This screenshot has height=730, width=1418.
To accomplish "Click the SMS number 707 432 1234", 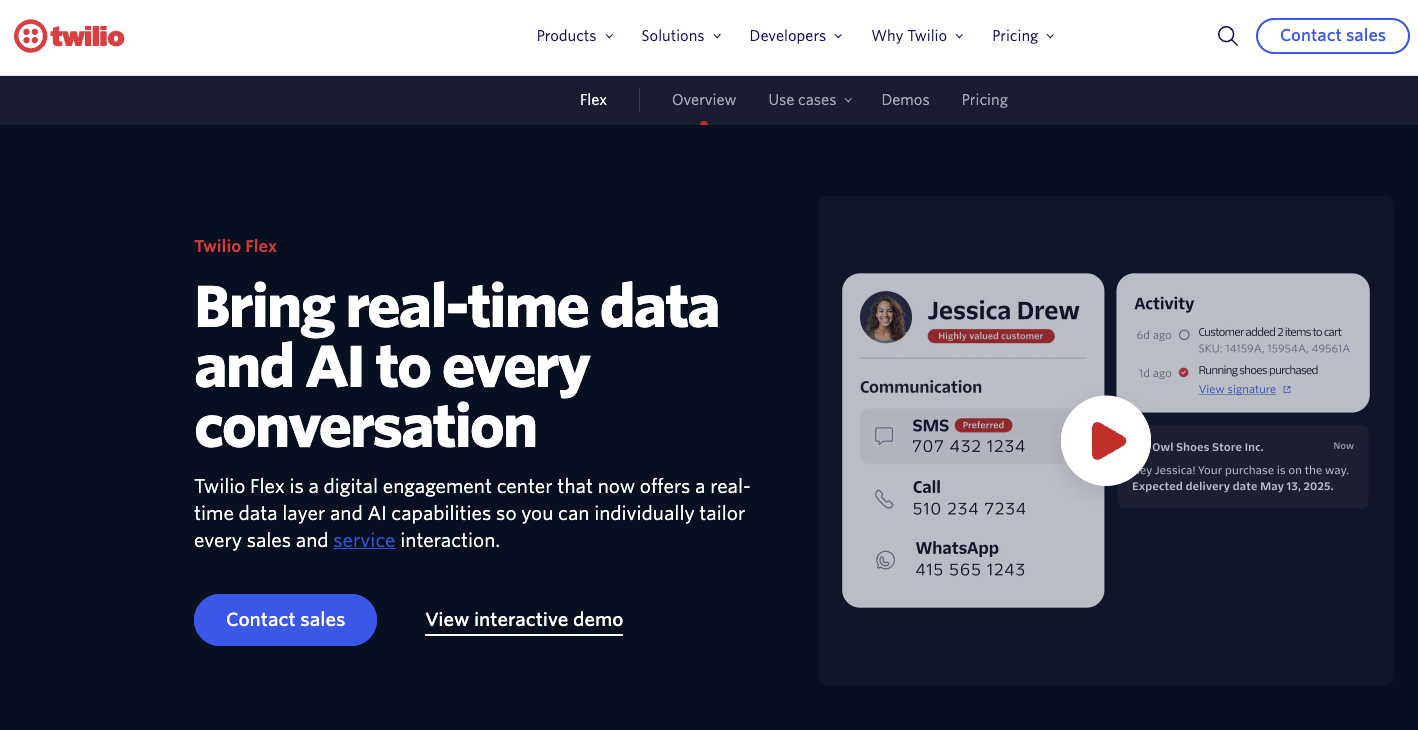I will pos(968,447).
